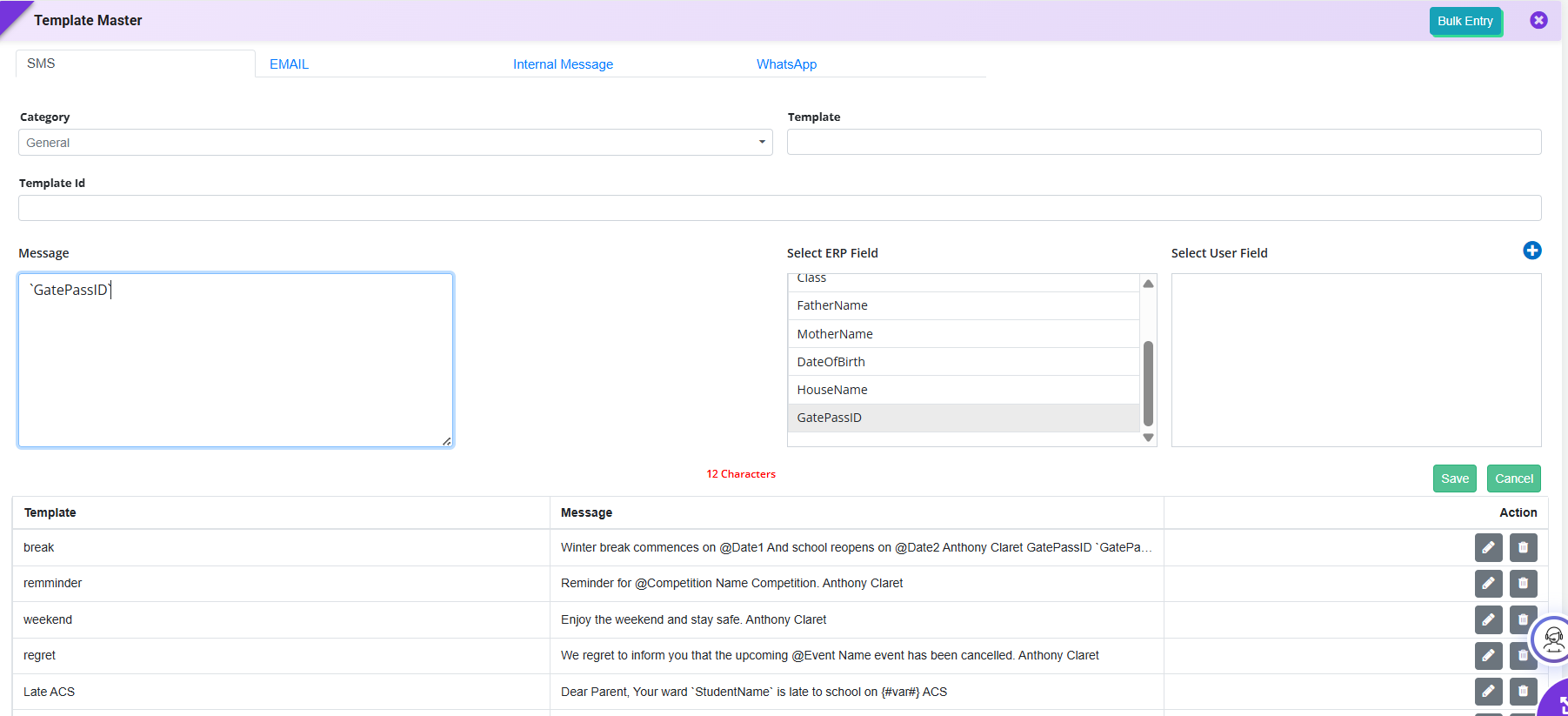Viewport: 1568px width, 716px height.
Task: Select DateOfBirth in ERP field list
Action: coord(964,362)
